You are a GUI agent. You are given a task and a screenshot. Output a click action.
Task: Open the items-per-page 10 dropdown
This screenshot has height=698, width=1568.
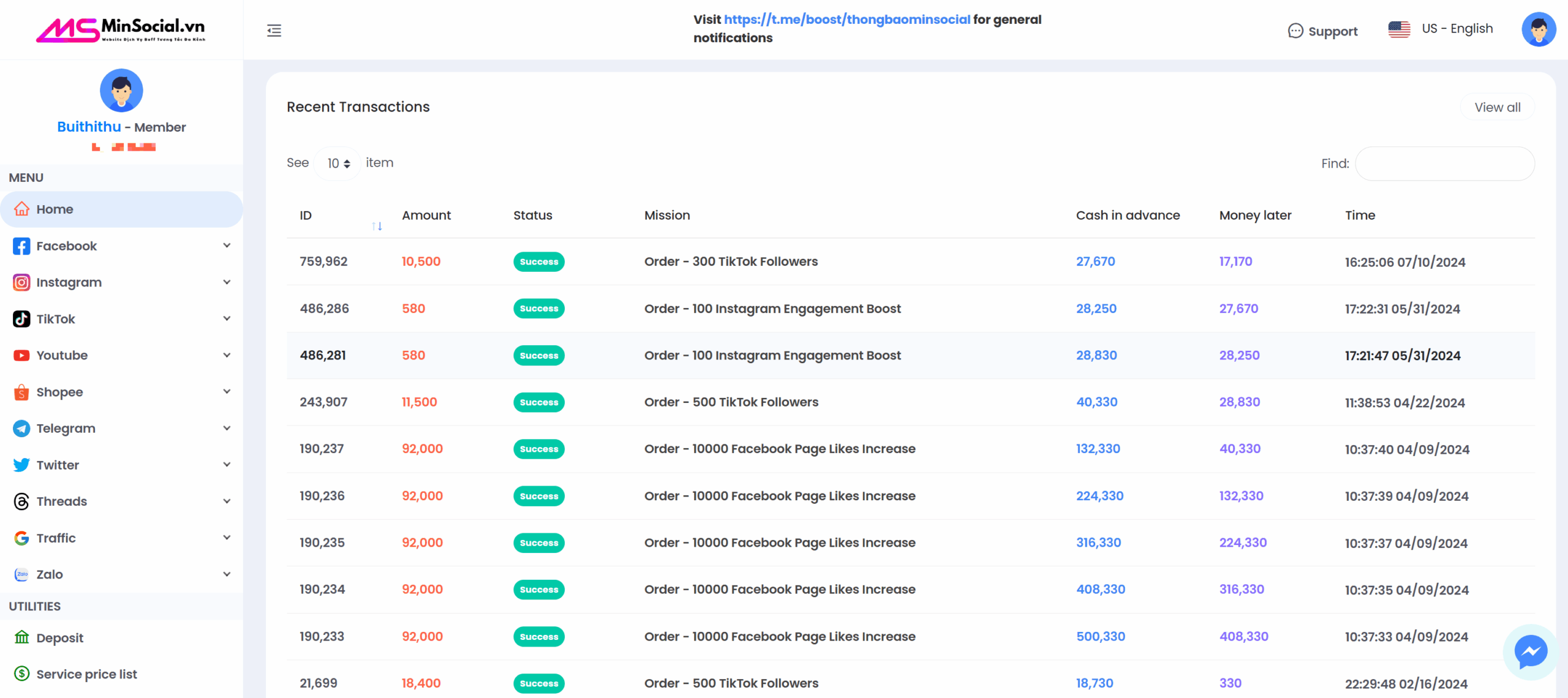(x=337, y=163)
